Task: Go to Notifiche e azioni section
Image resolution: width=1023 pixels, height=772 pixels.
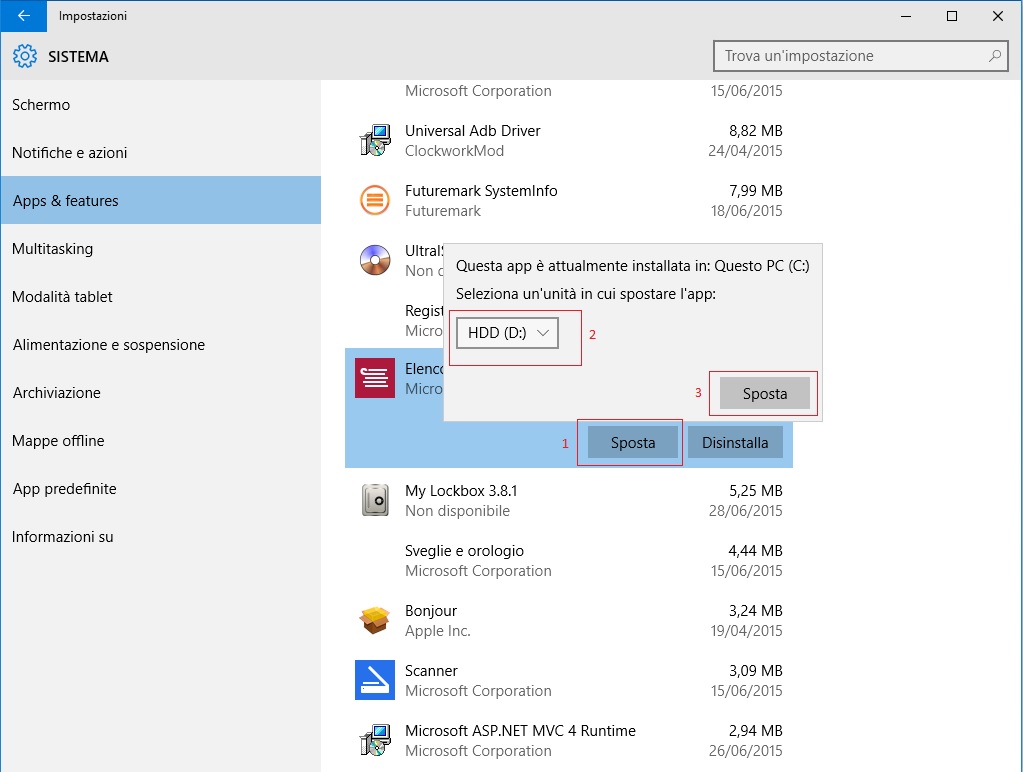Action: click(70, 153)
